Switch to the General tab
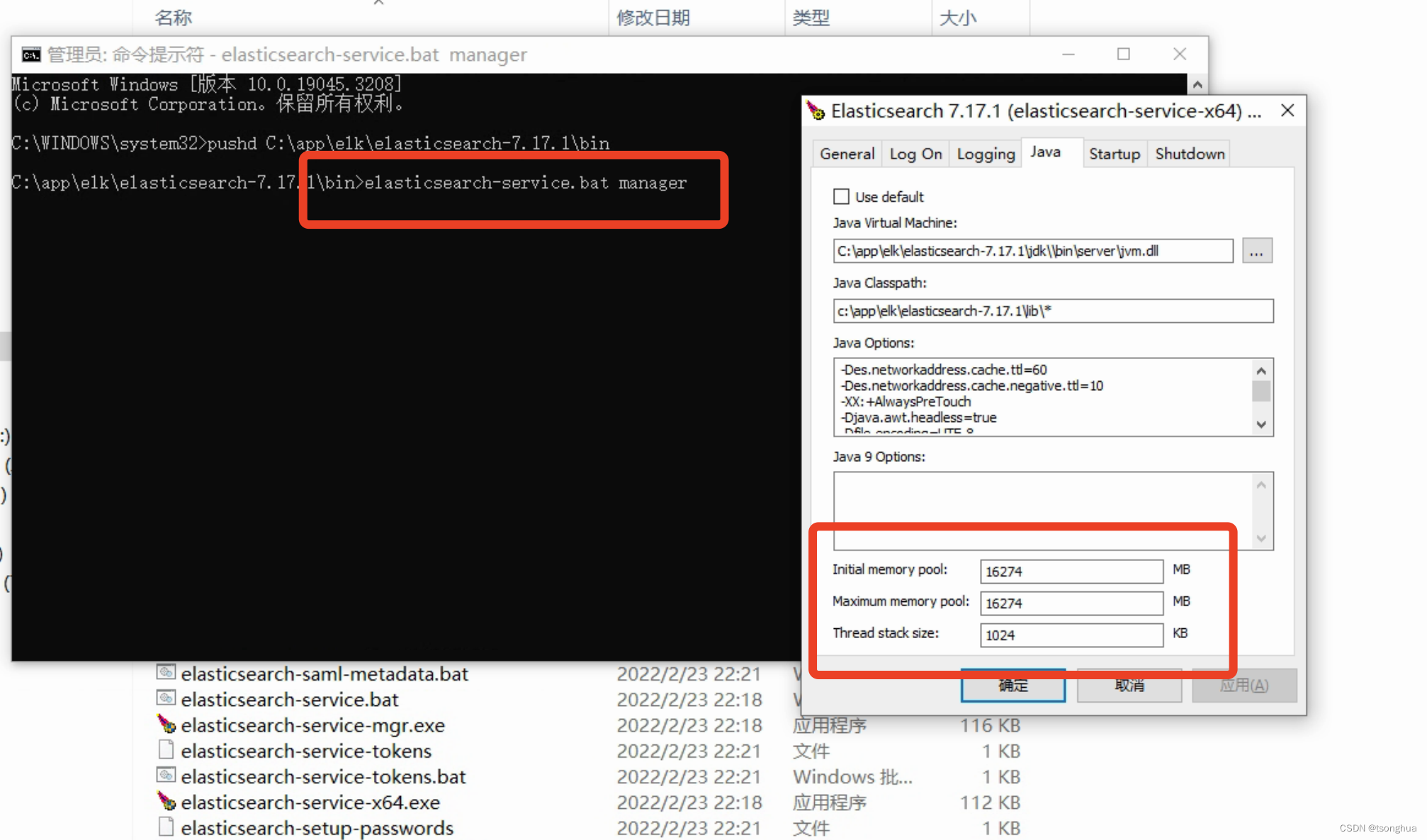1427x840 pixels. click(847, 154)
